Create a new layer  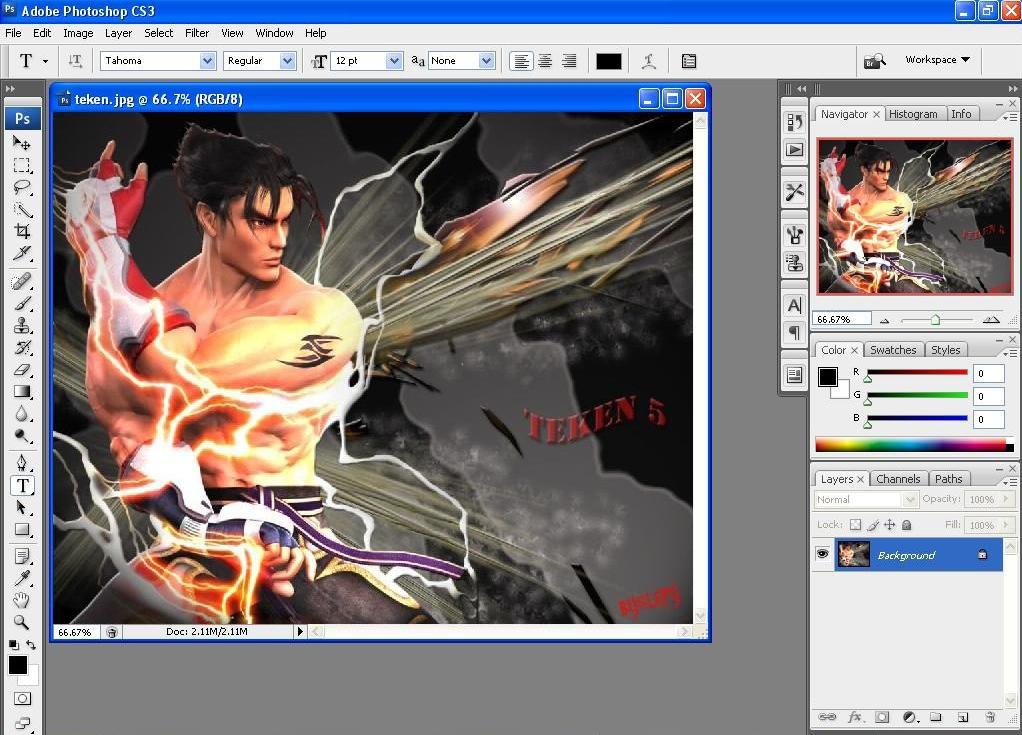tap(963, 717)
